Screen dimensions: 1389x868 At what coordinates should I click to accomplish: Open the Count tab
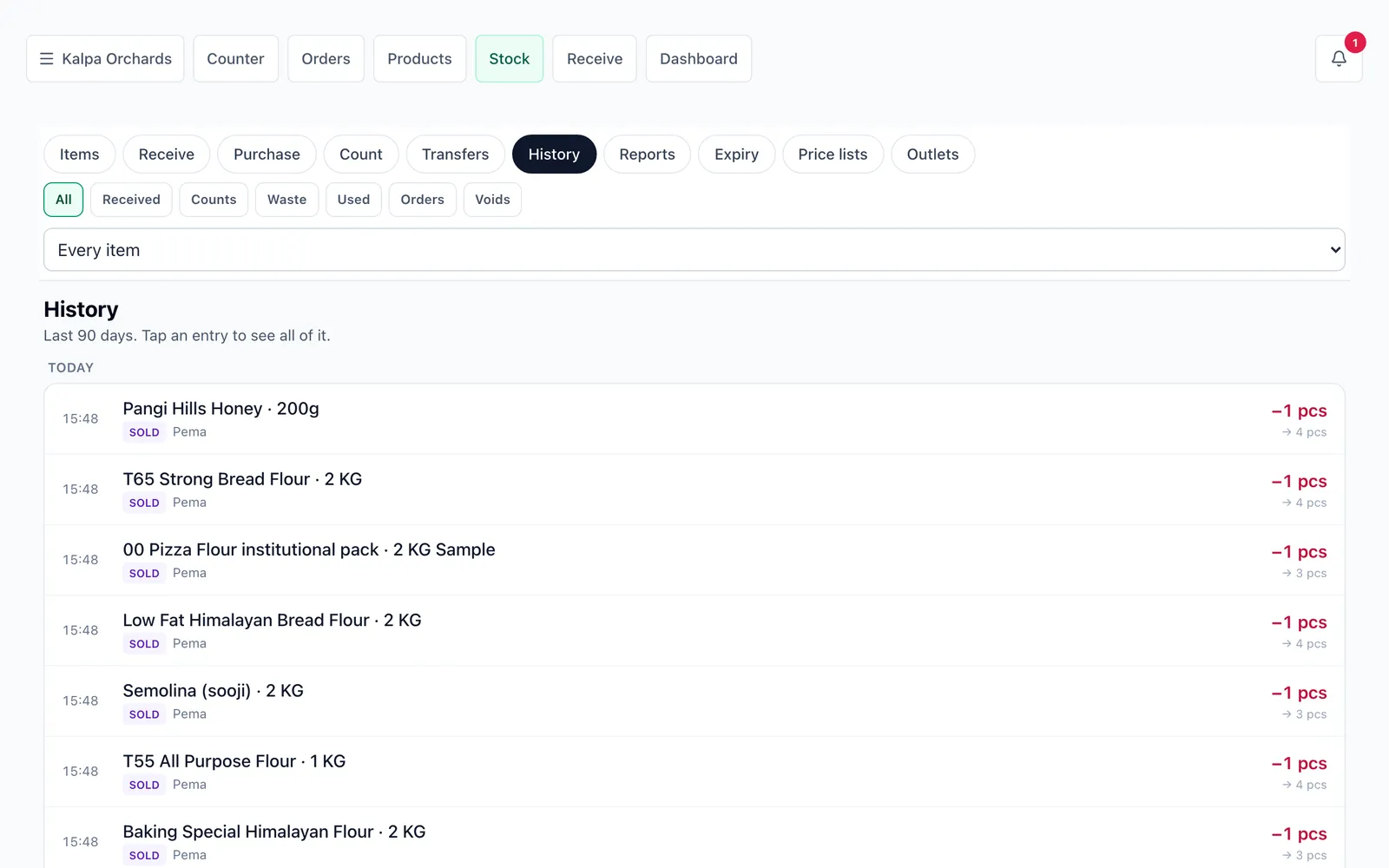[x=360, y=154]
